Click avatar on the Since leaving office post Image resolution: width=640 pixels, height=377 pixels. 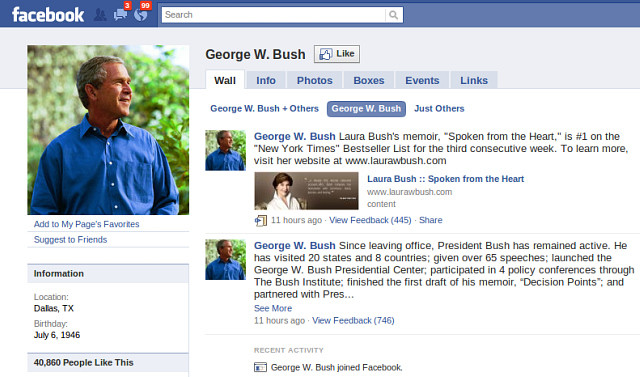tap(225, 259)
